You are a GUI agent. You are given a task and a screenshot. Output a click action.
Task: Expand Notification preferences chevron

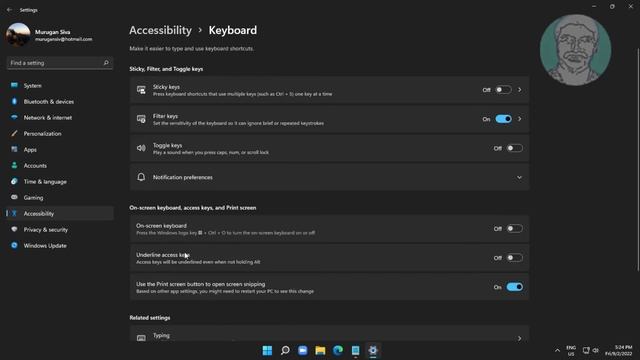click(x=519, y=178)
